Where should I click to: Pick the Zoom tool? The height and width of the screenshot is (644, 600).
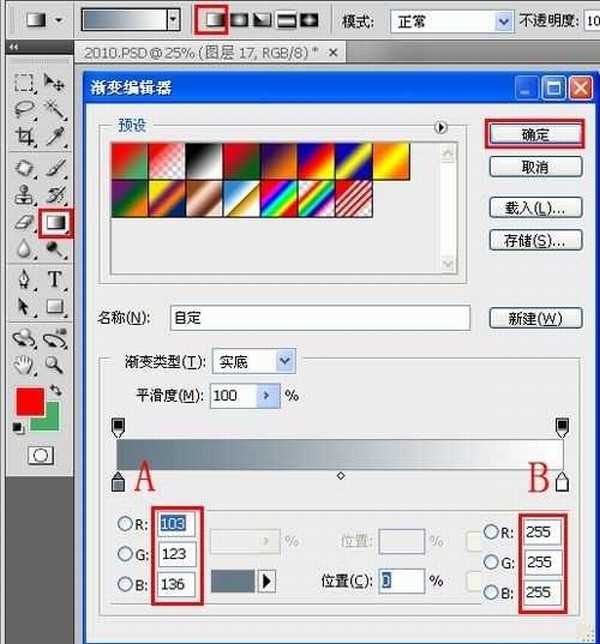tap(55, 365)
